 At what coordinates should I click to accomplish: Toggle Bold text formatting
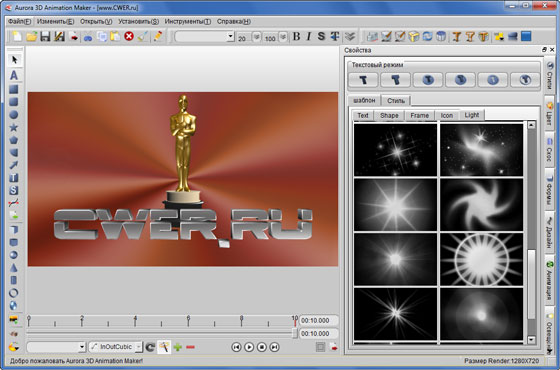click(x=296, y=36)
